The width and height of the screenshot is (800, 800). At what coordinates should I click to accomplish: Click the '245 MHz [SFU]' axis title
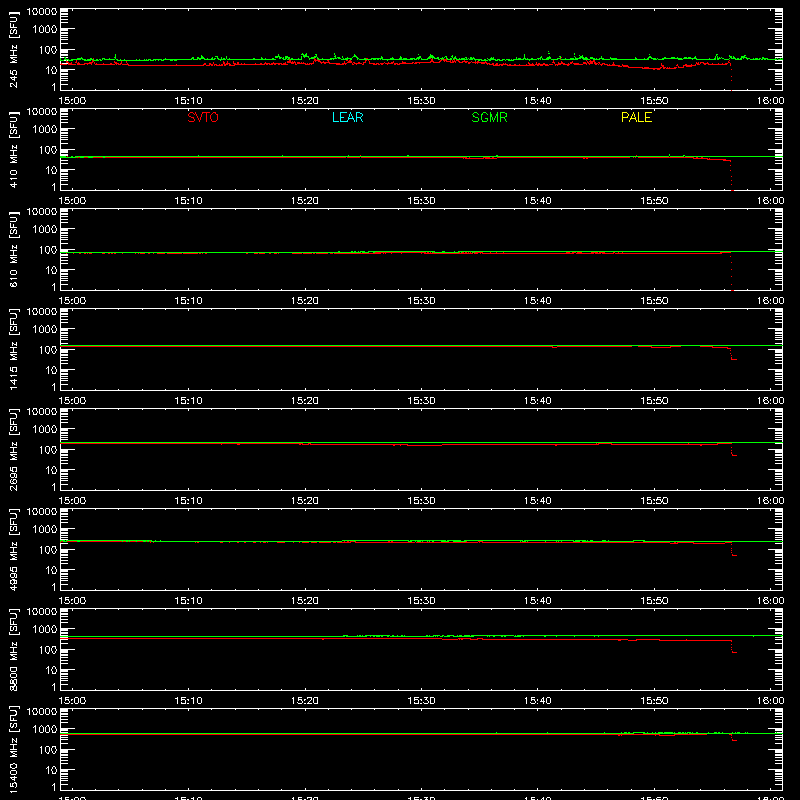click(x=13, y=50)
